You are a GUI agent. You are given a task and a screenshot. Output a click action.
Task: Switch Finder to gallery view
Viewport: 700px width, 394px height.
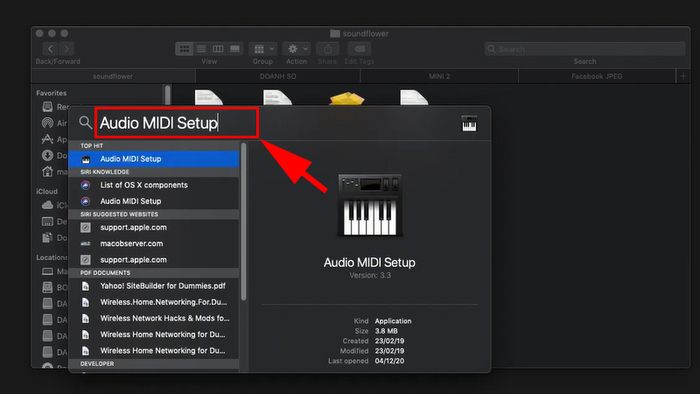[235, 49]
